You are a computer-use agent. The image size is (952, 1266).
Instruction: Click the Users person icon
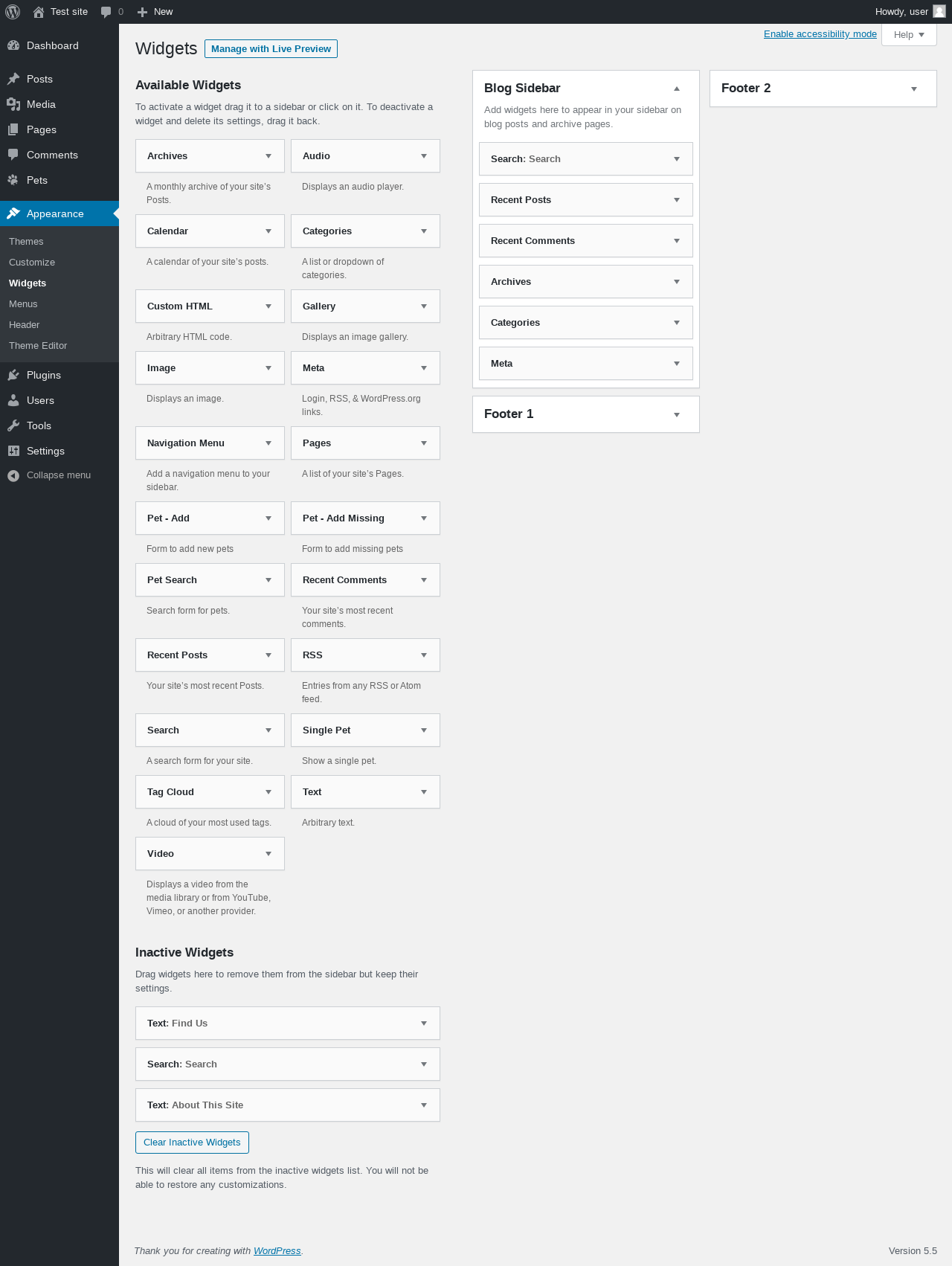tap(13, 400)
